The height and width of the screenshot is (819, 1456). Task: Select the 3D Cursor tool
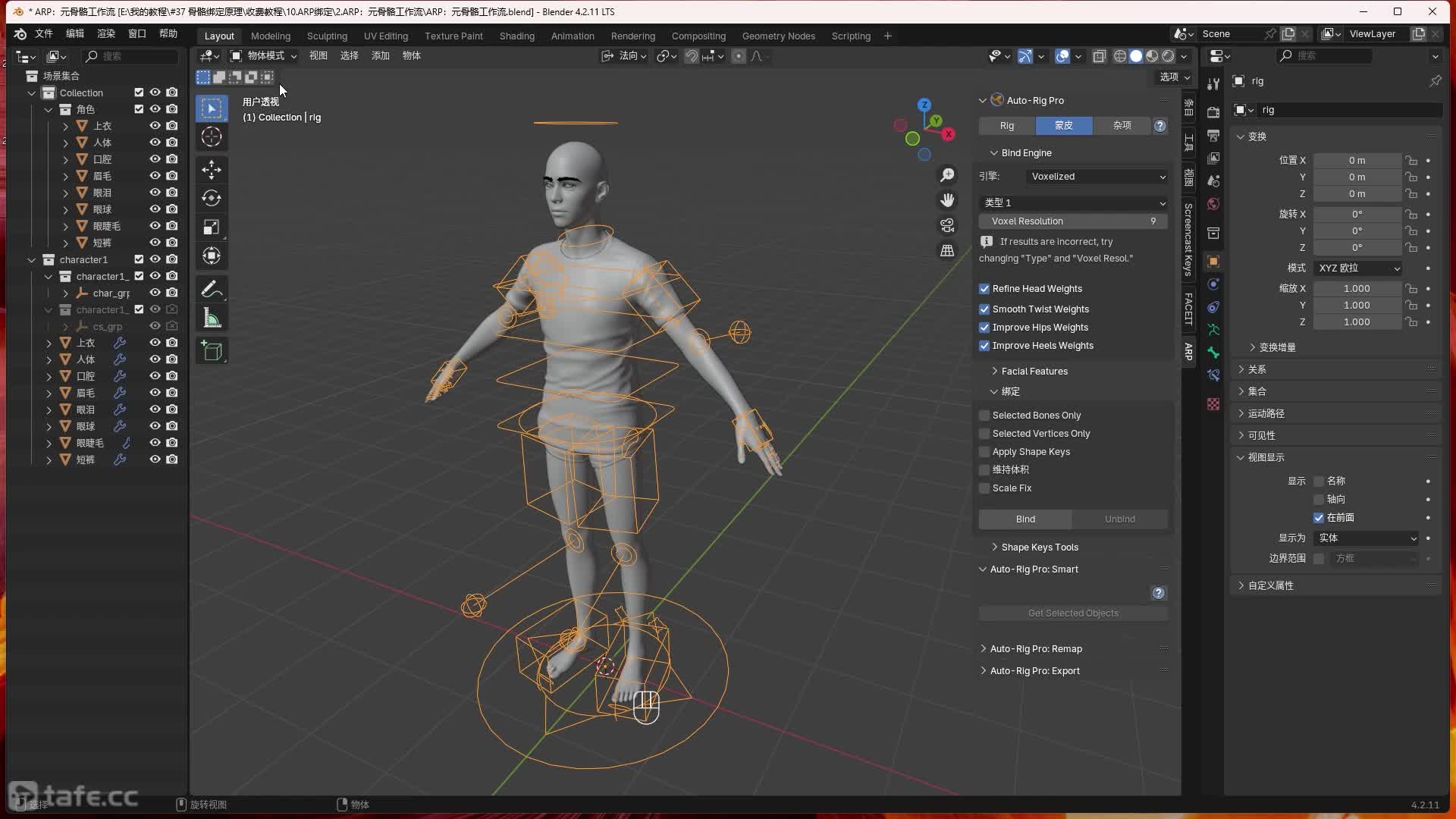click(x=212, y=137)
